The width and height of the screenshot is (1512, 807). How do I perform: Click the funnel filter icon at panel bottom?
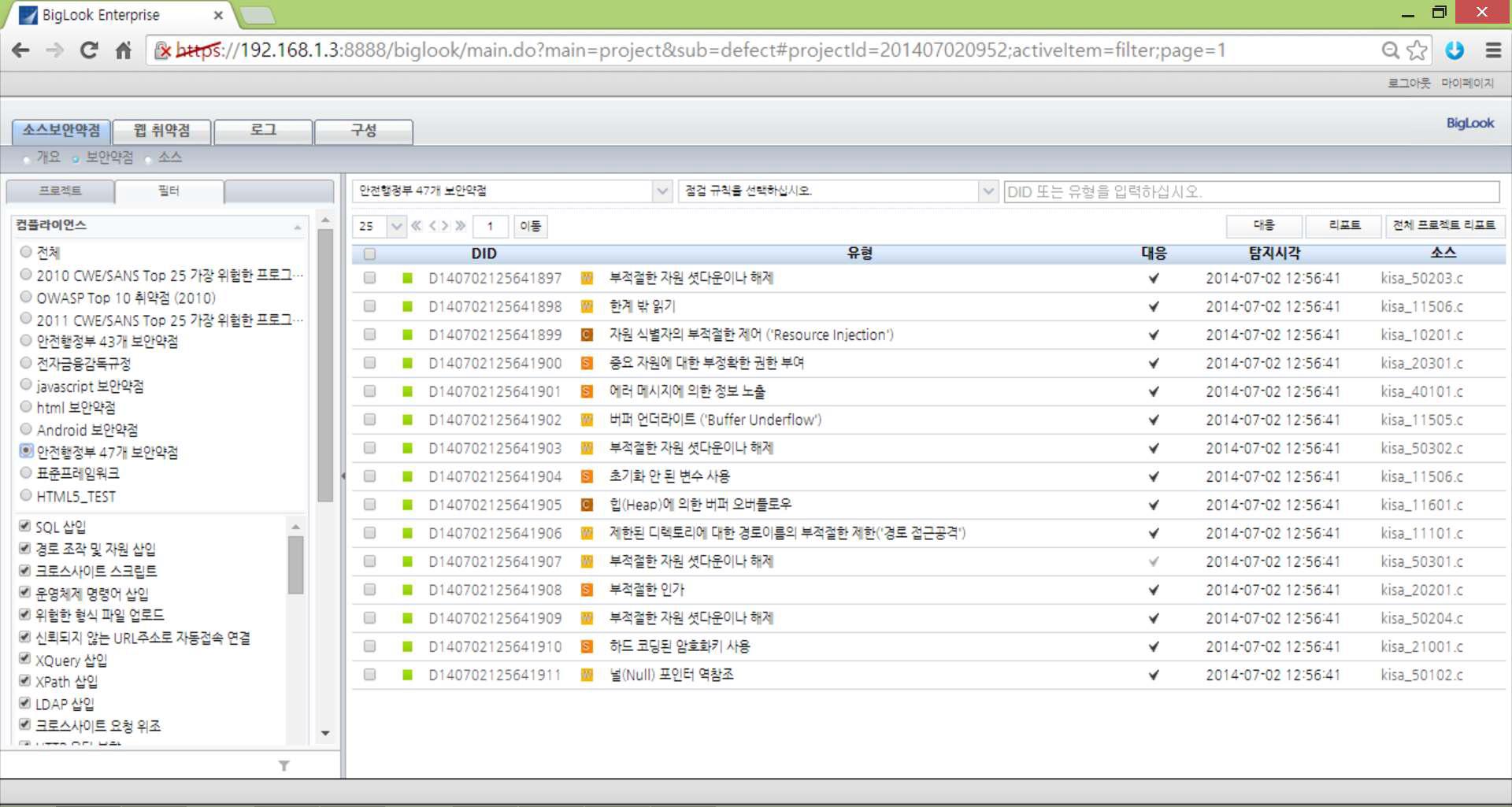284,765
